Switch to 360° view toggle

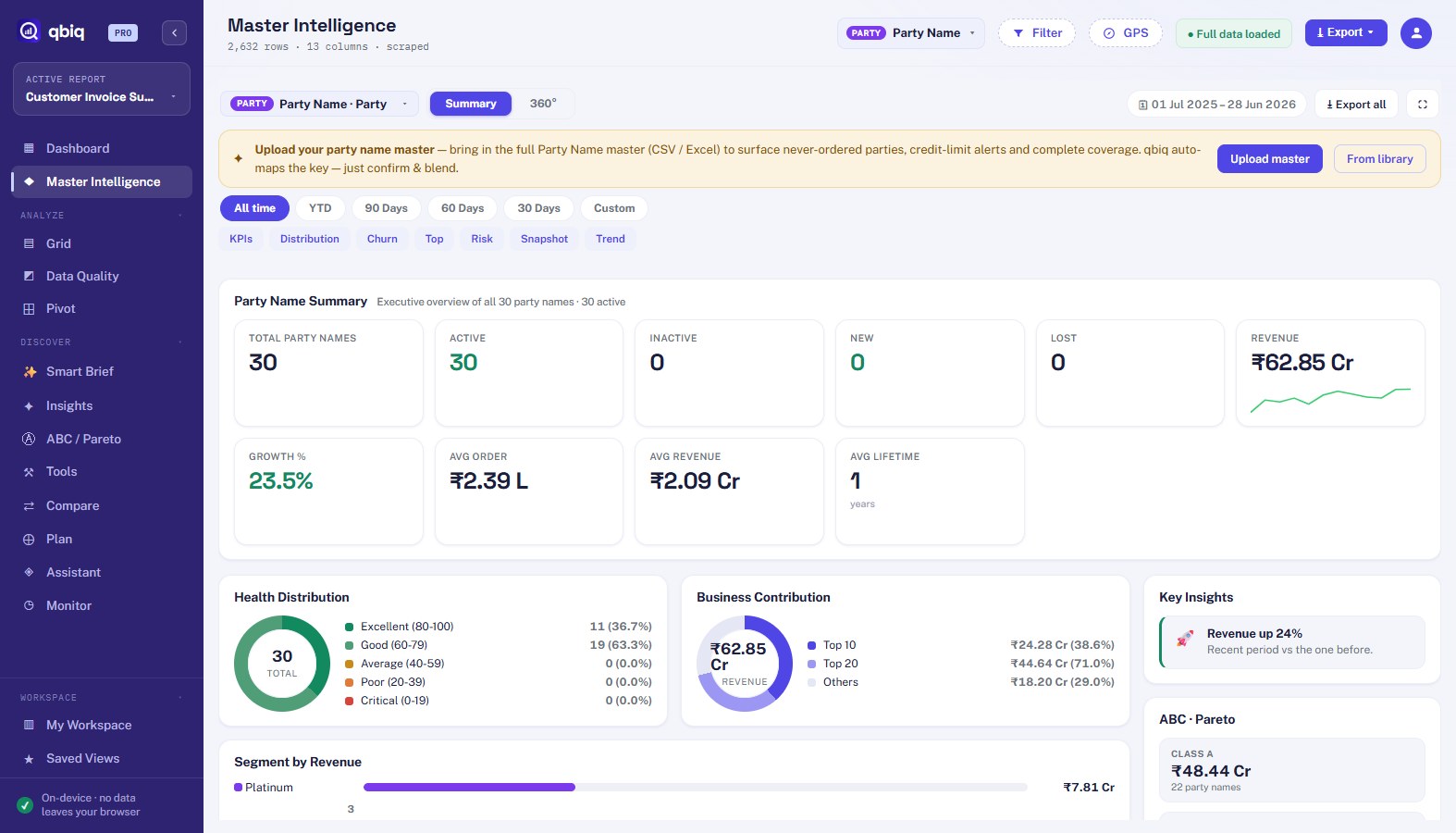point(543,104)
